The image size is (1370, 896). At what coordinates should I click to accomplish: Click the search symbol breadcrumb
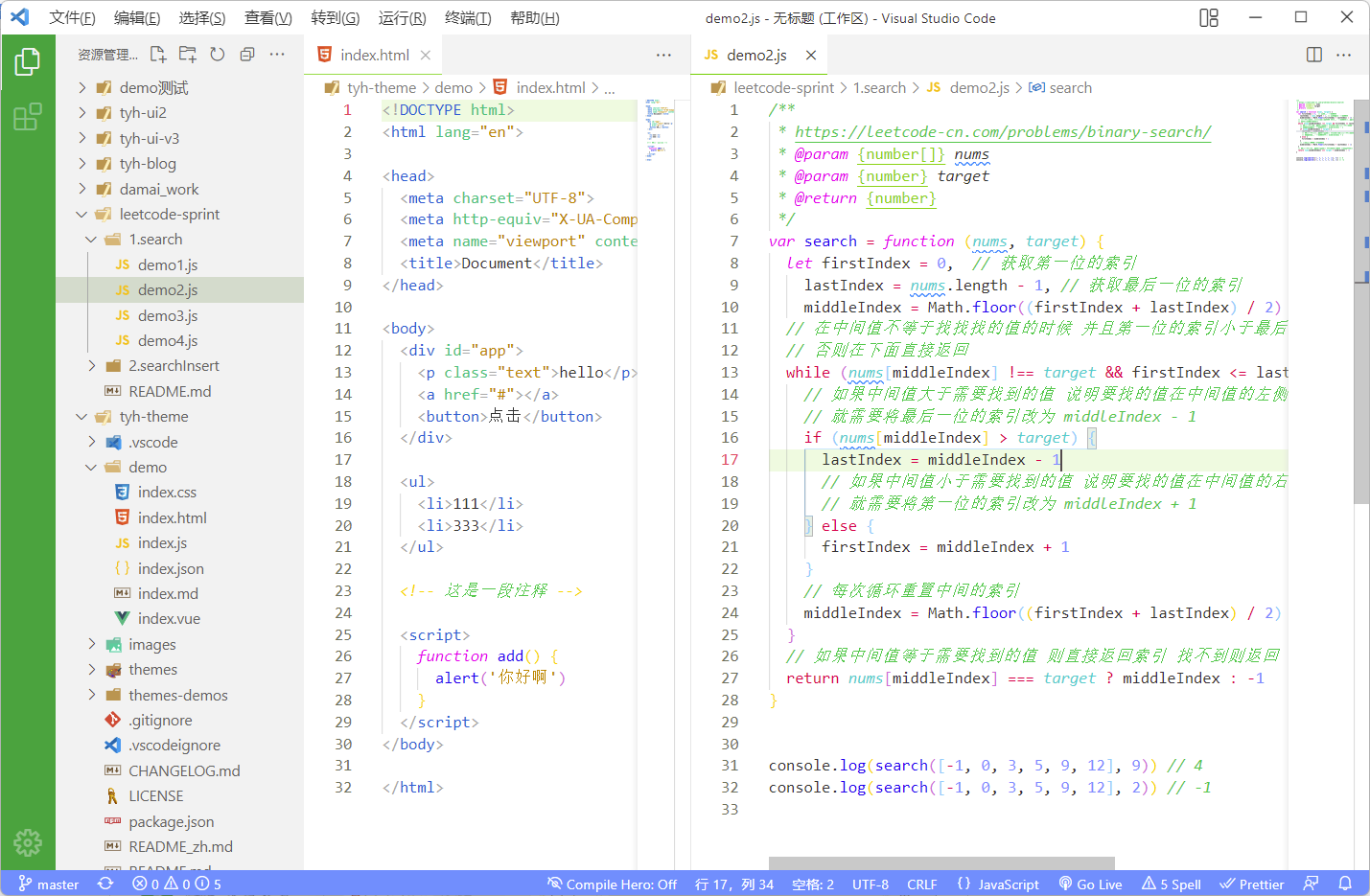click(x=1060, y=87)
